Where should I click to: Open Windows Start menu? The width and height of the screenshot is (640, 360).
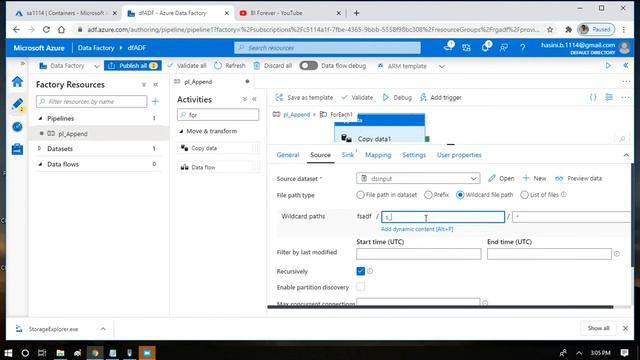click(8, 353)
